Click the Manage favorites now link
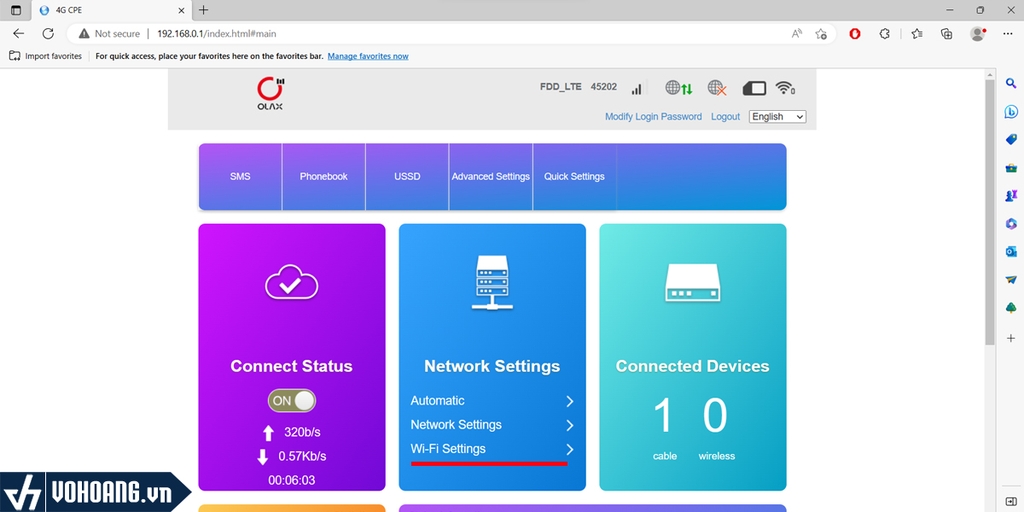This screenshot has height=512, width=1024. 368,57
